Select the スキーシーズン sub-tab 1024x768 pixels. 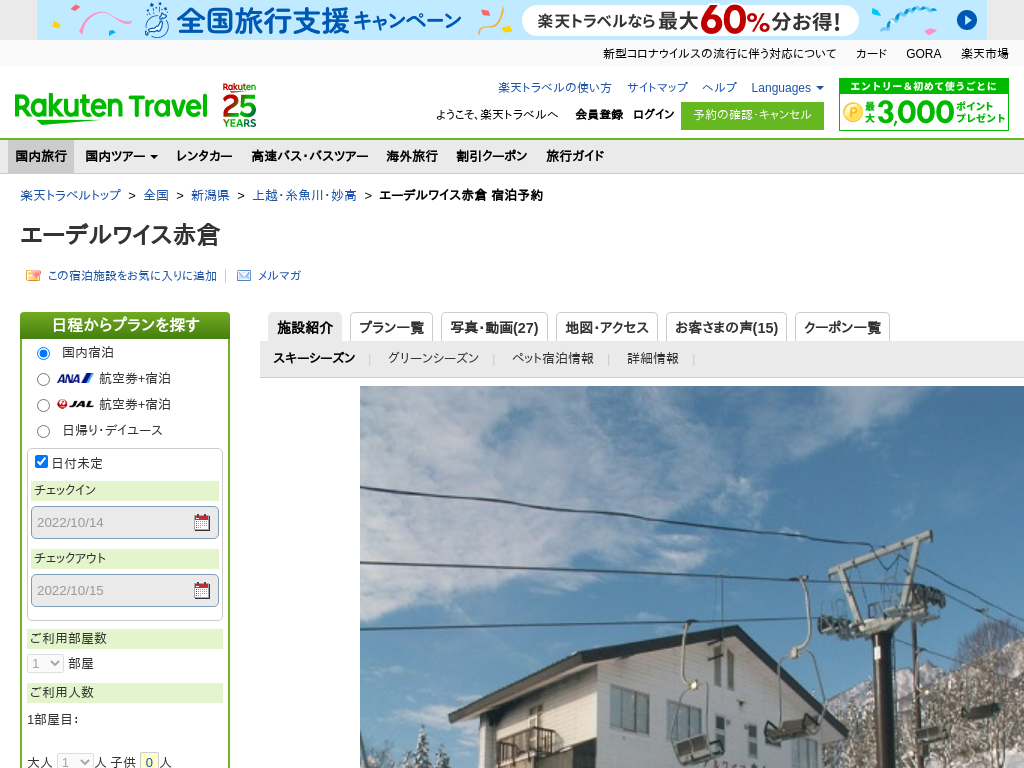coord(314,358)
